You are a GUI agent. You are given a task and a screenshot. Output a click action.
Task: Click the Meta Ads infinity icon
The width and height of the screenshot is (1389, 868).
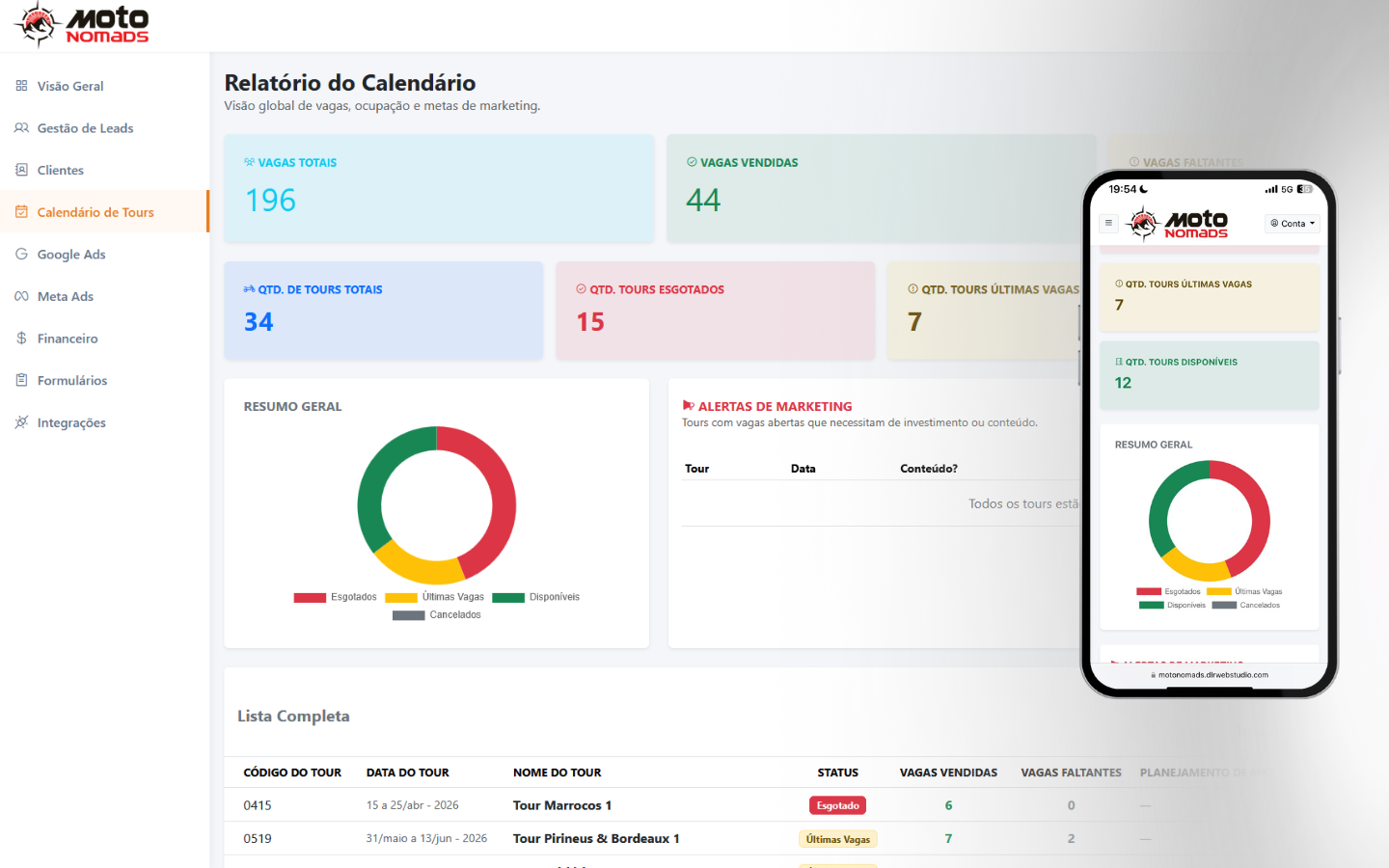(20, 296)
